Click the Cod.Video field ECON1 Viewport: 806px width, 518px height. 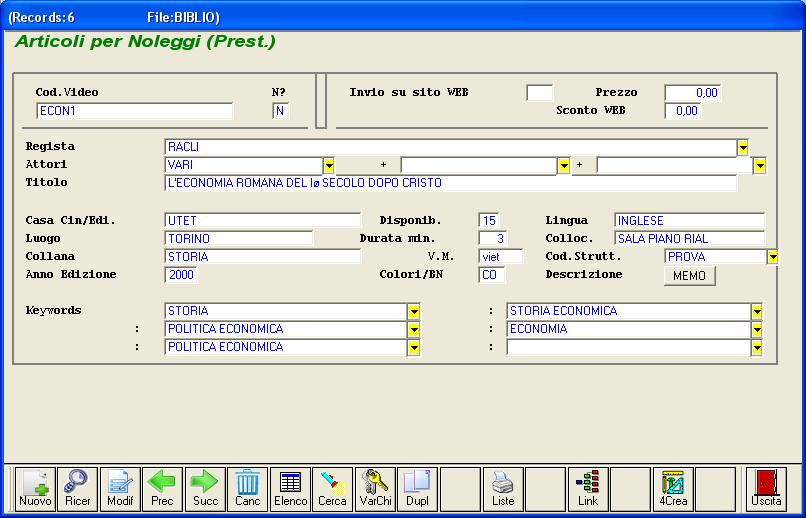135,111
